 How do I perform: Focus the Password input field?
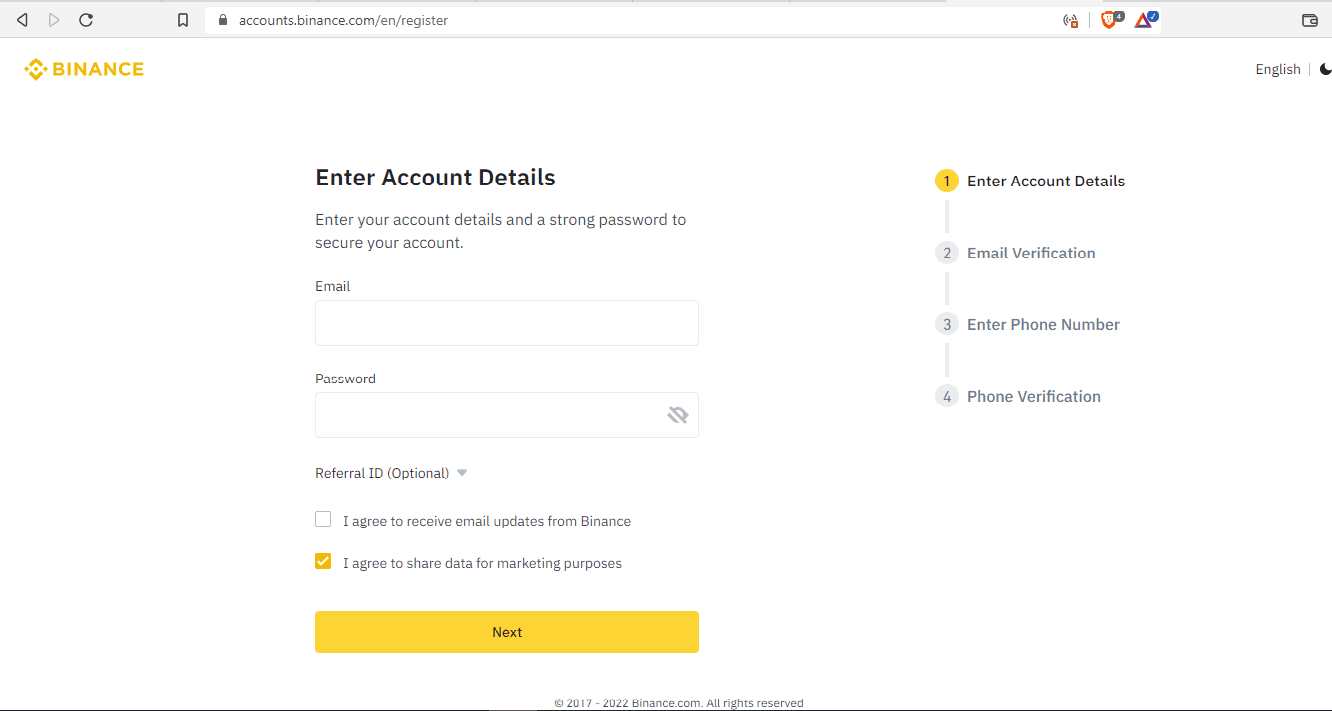[486, 415]
